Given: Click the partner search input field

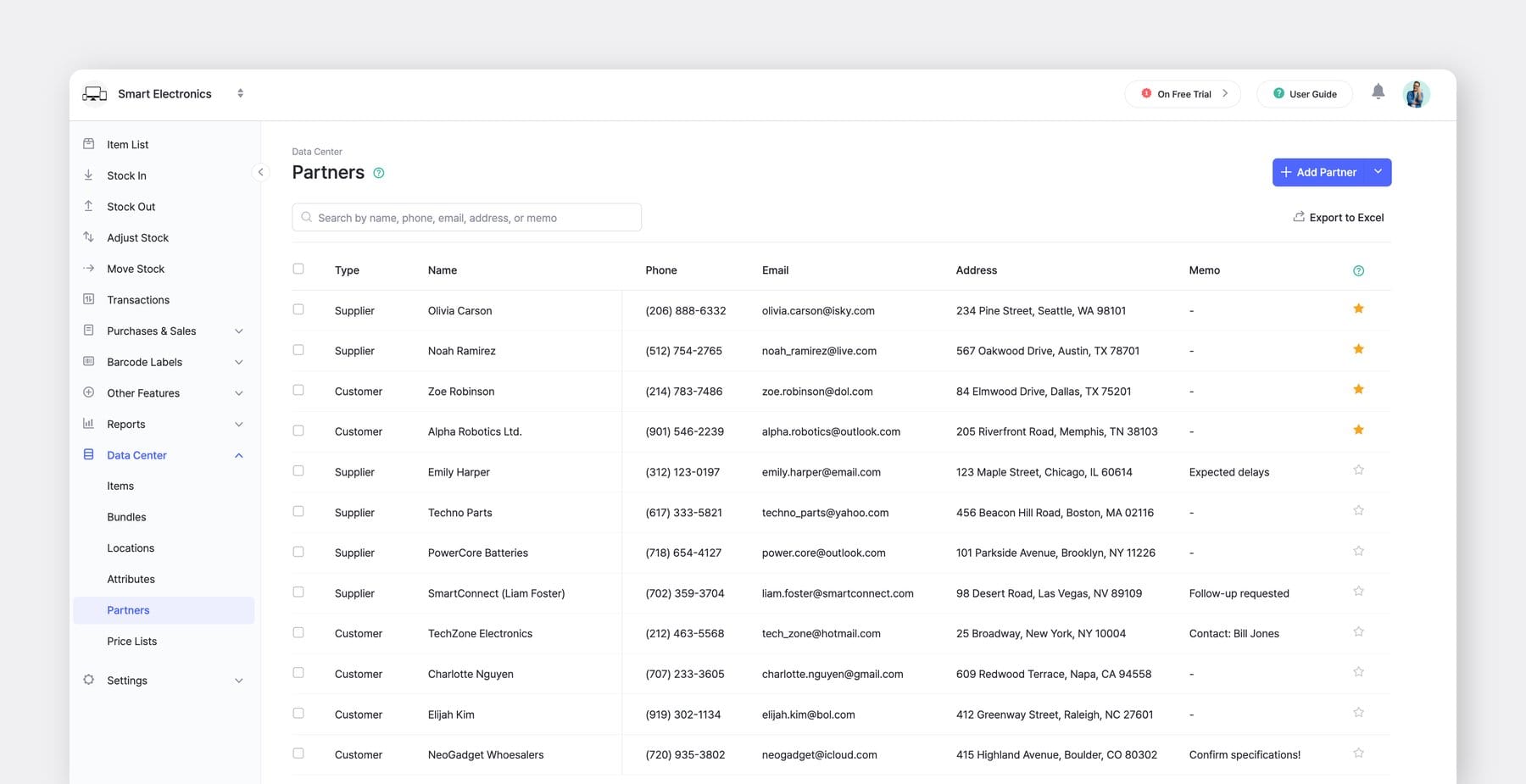Looking at the screenshot, I should pyautogui.click(x=466, y=217).
